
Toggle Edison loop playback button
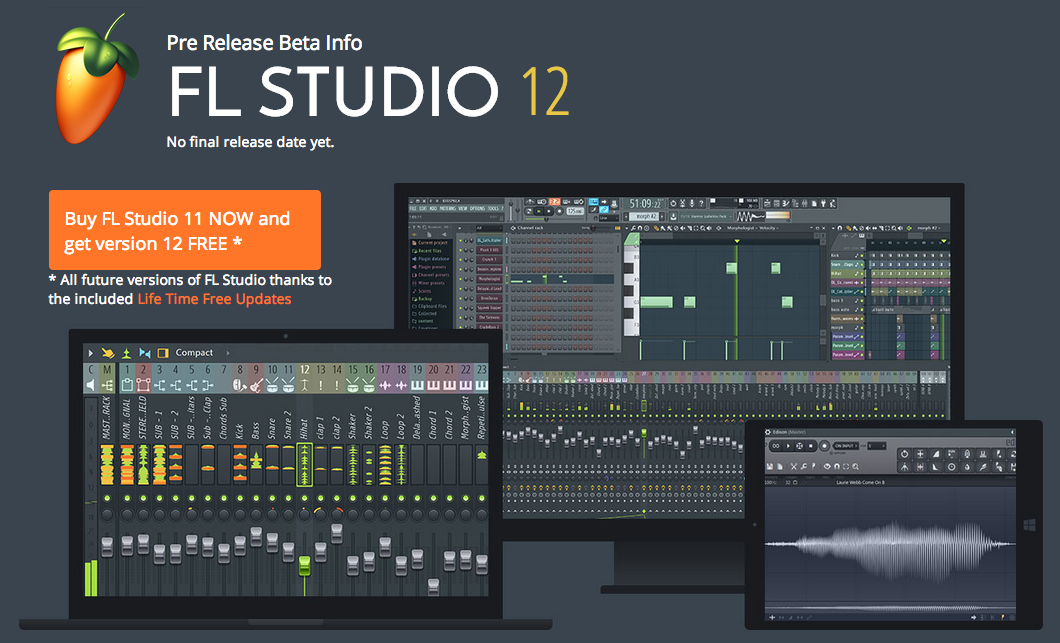pos(776,446)
